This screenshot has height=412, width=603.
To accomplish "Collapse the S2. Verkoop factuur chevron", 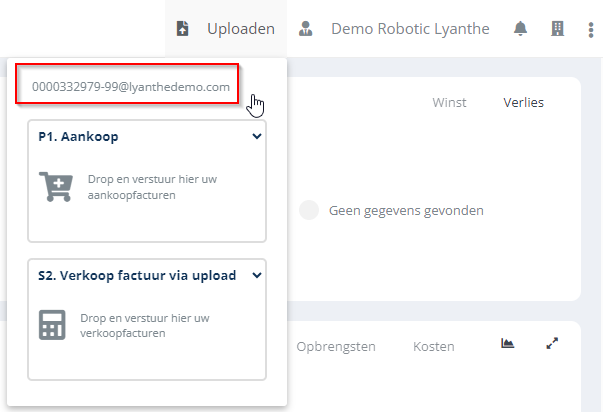I will coord(257,276).
